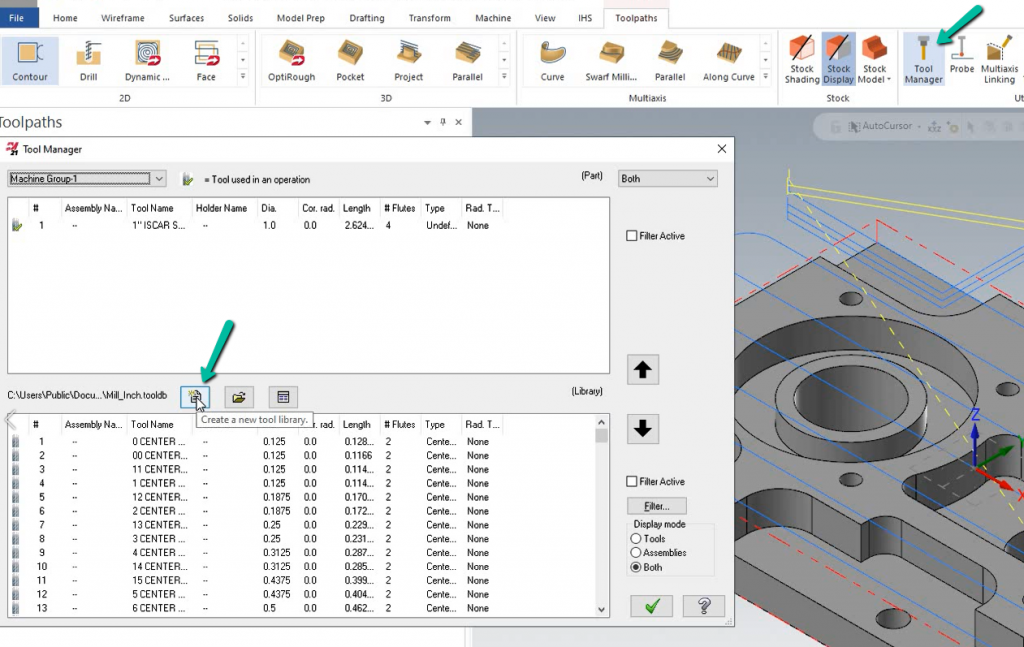Open the Machine tab
The width and height of the screenshot is (1024, 647).
pos(493,18)
